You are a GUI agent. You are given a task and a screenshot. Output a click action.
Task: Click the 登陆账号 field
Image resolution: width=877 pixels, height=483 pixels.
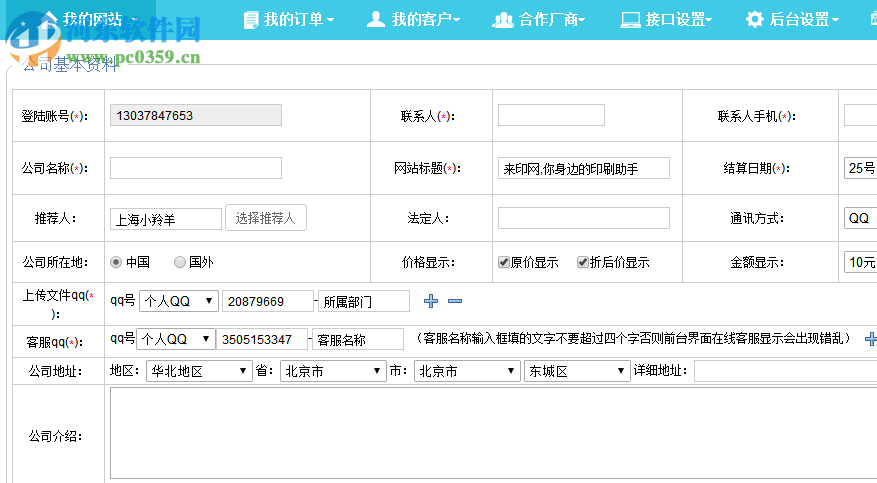[196, 115]
